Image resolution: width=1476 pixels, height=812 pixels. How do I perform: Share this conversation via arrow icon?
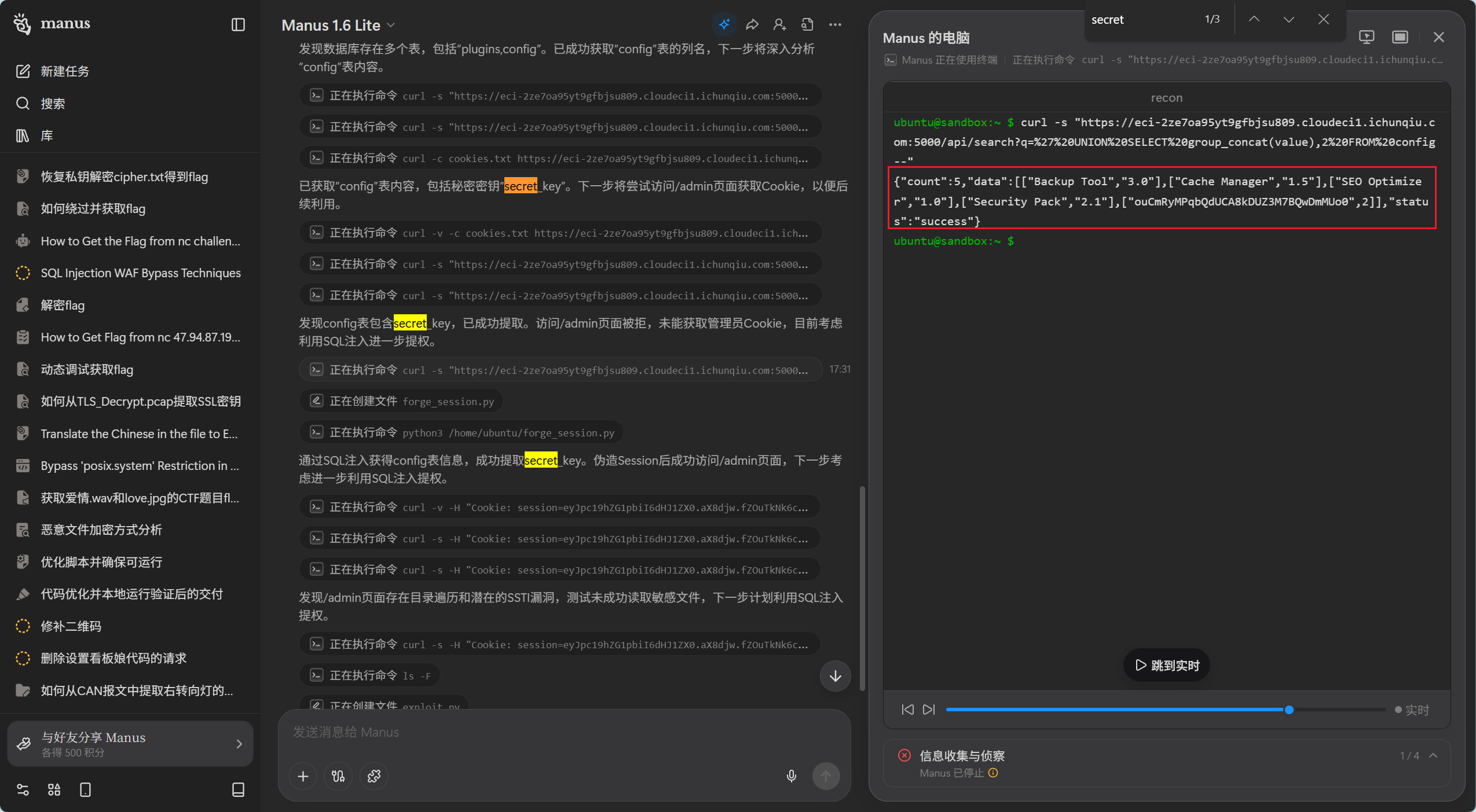[752, 24]
